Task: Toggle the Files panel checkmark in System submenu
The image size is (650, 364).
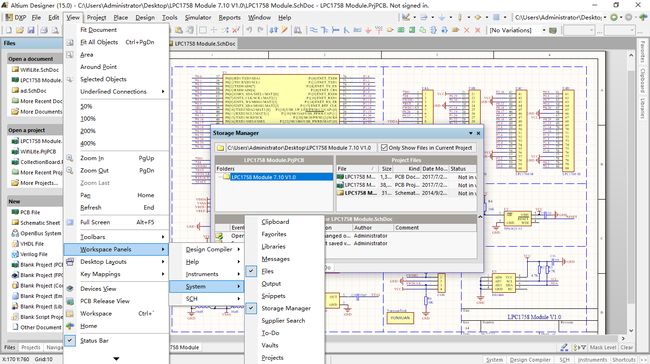Action: click(x=251, y=271)
